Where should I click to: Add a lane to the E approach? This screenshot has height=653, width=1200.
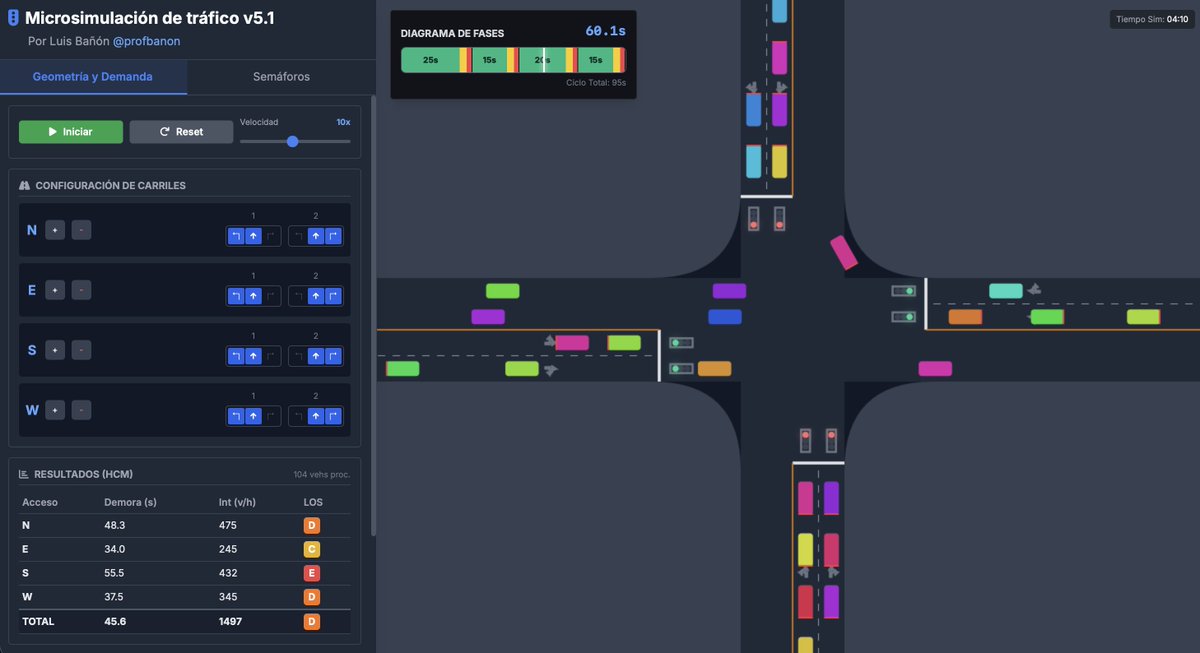point(55,290)
